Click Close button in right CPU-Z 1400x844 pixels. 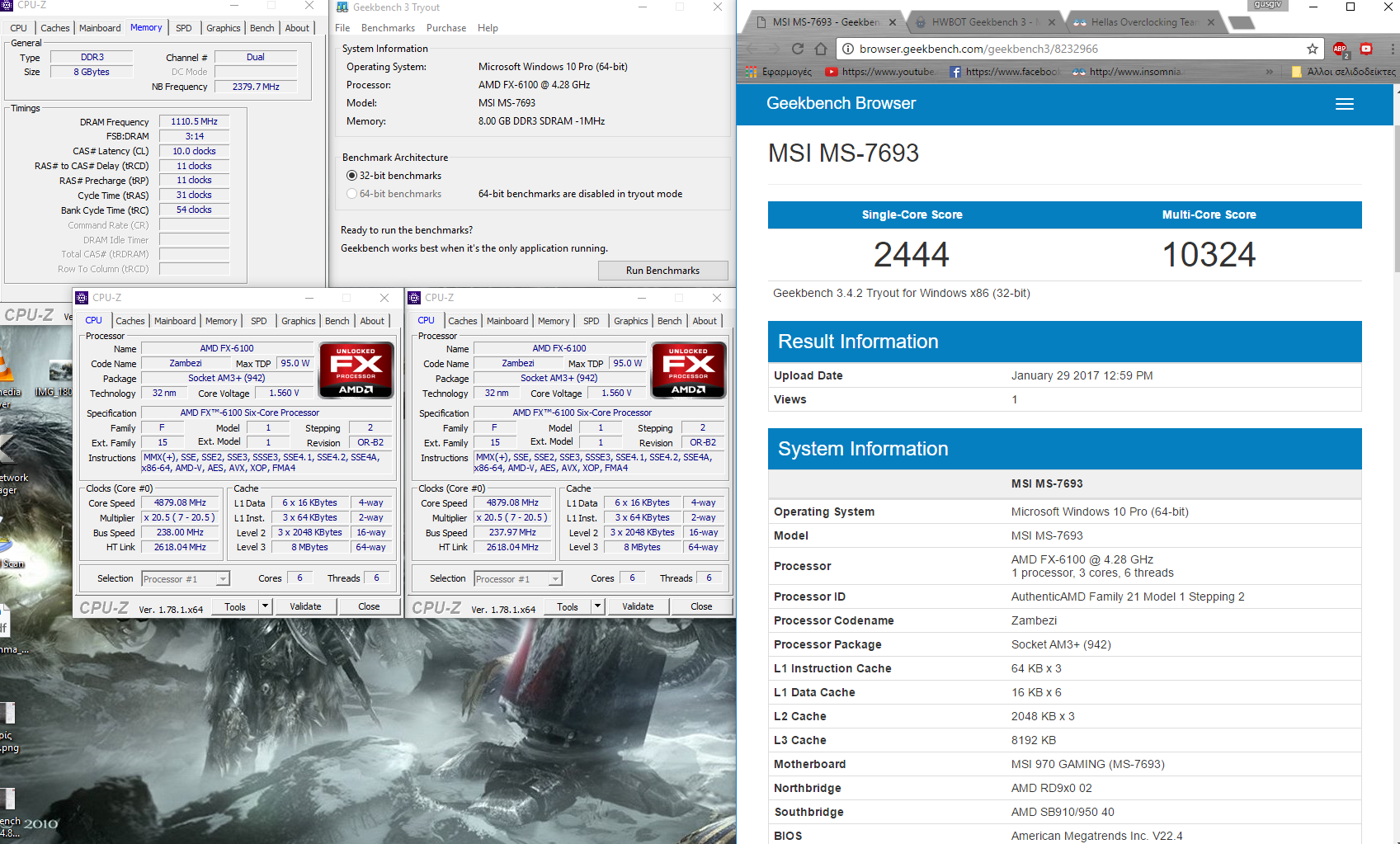pos(701,606)
